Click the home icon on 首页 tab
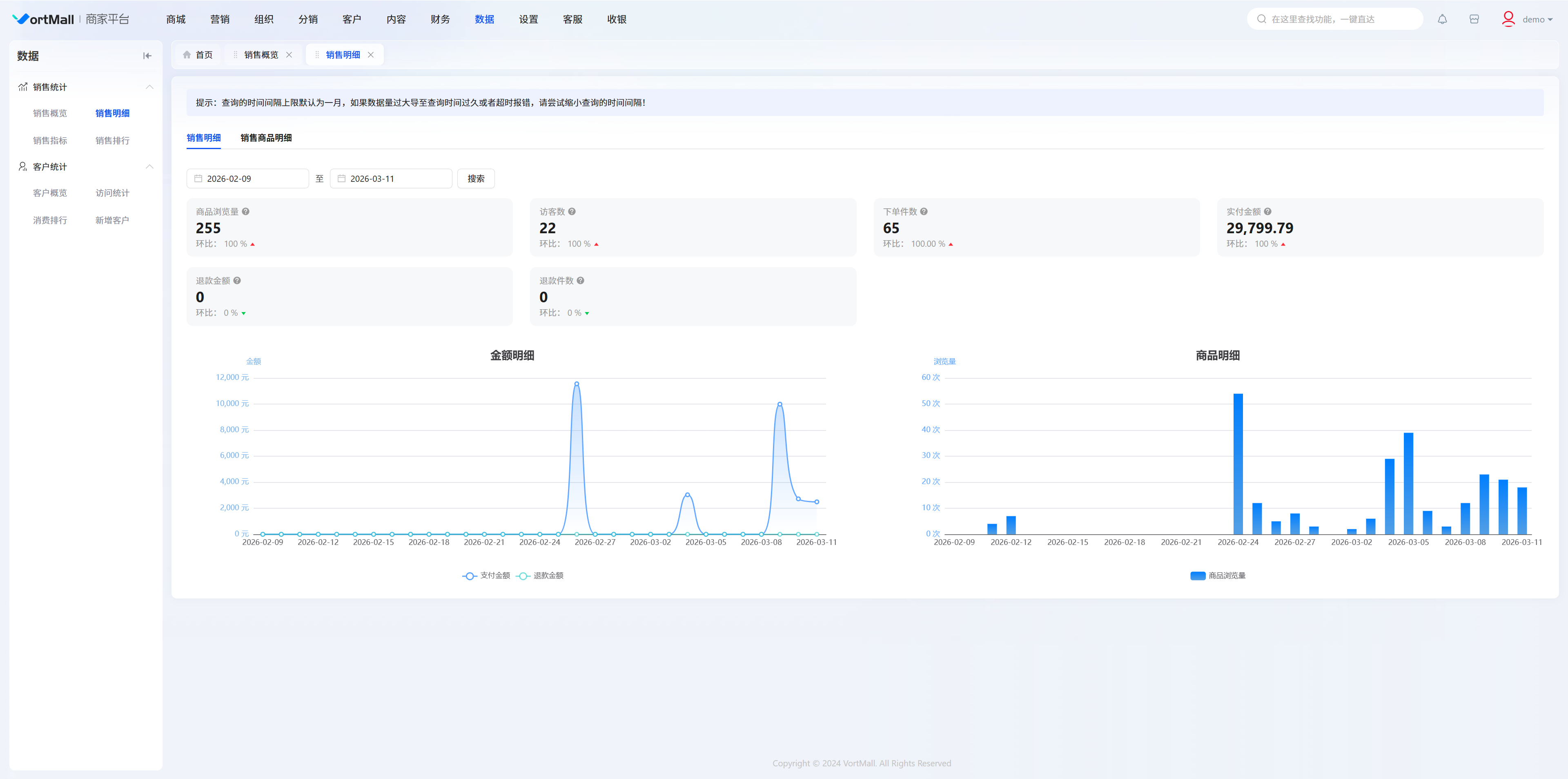1568x779 pixels. pos(187,55)
